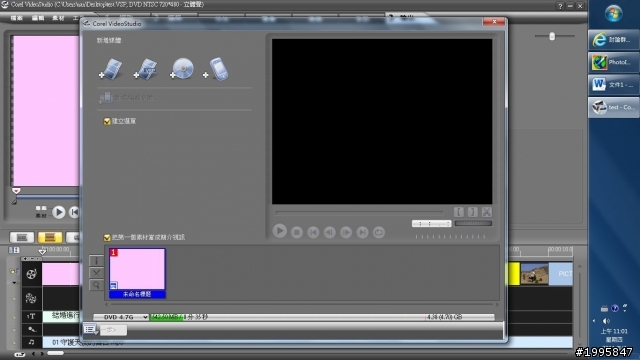This screenshot has height=360, width=640.
Task: Click the volume speaker tray icon
Action: point(606,321)
